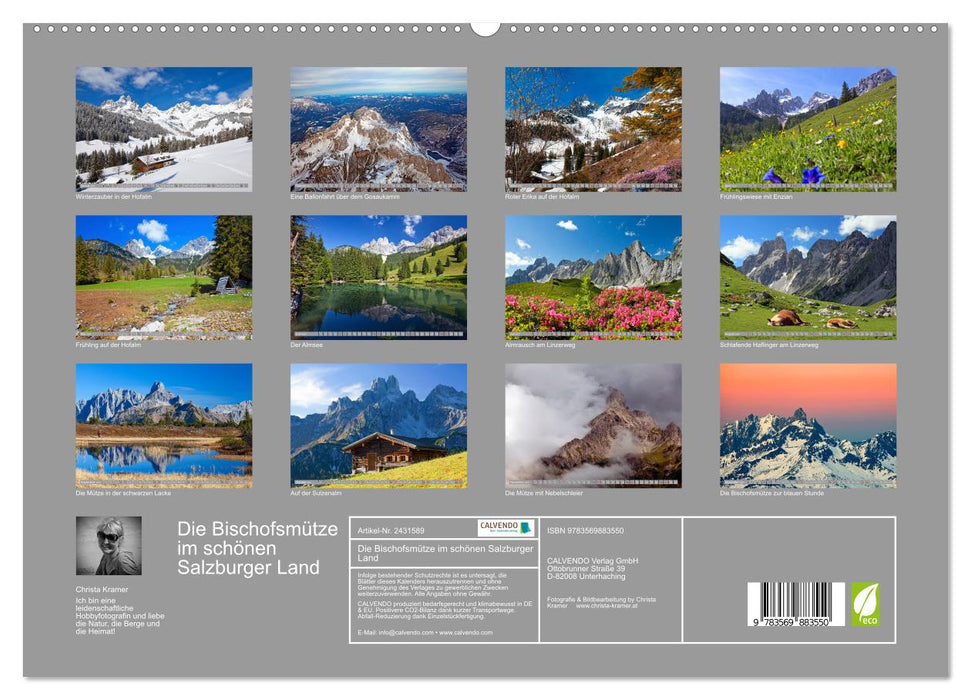Screen dimensions: 971x700
Task: Open the Frühlingswiese mit Enzian photo
Action: coord(808,129)
